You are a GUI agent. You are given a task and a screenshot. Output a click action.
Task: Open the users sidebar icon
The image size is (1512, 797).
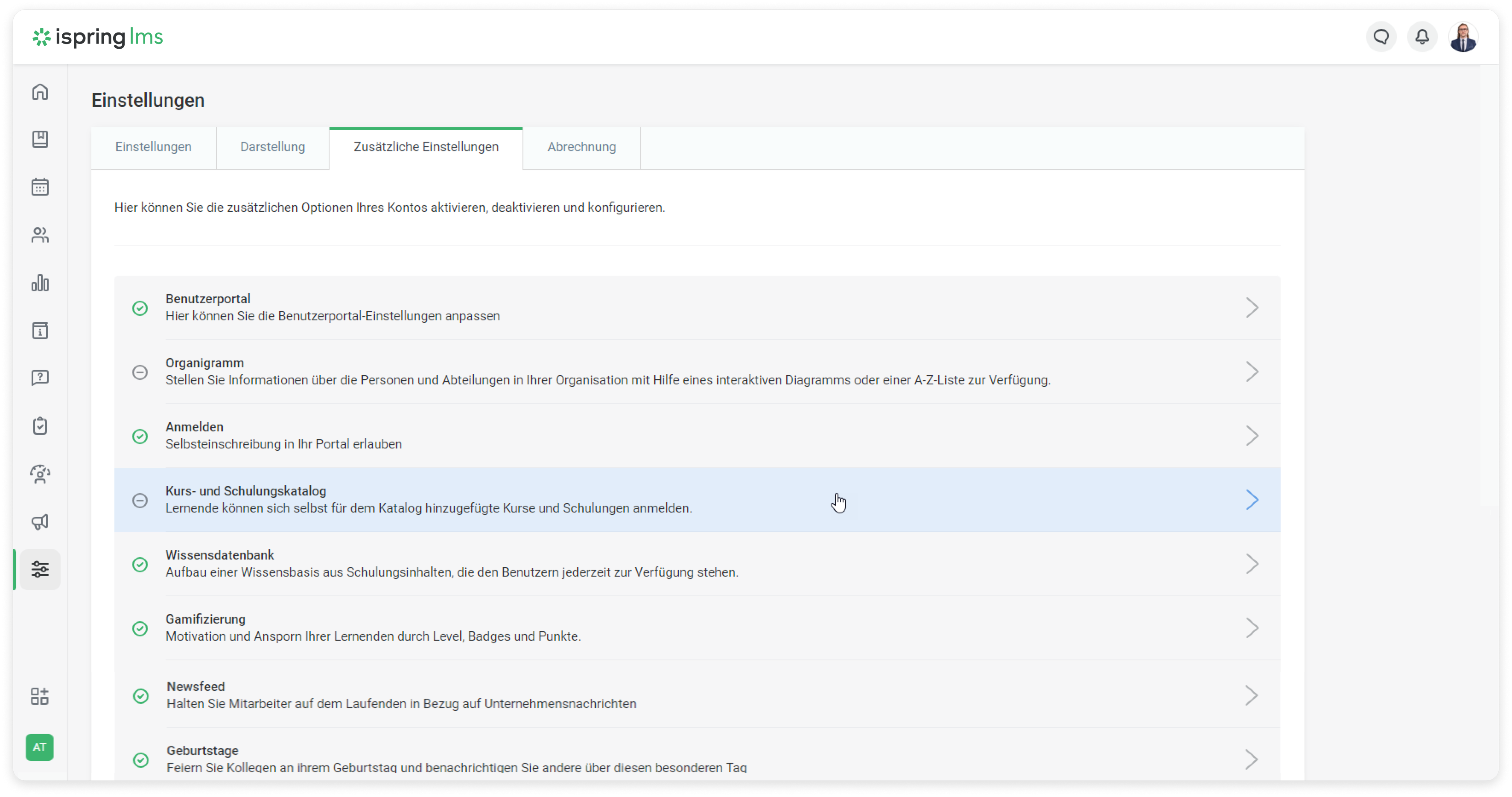pyautogui.click(x=40, y=235)
